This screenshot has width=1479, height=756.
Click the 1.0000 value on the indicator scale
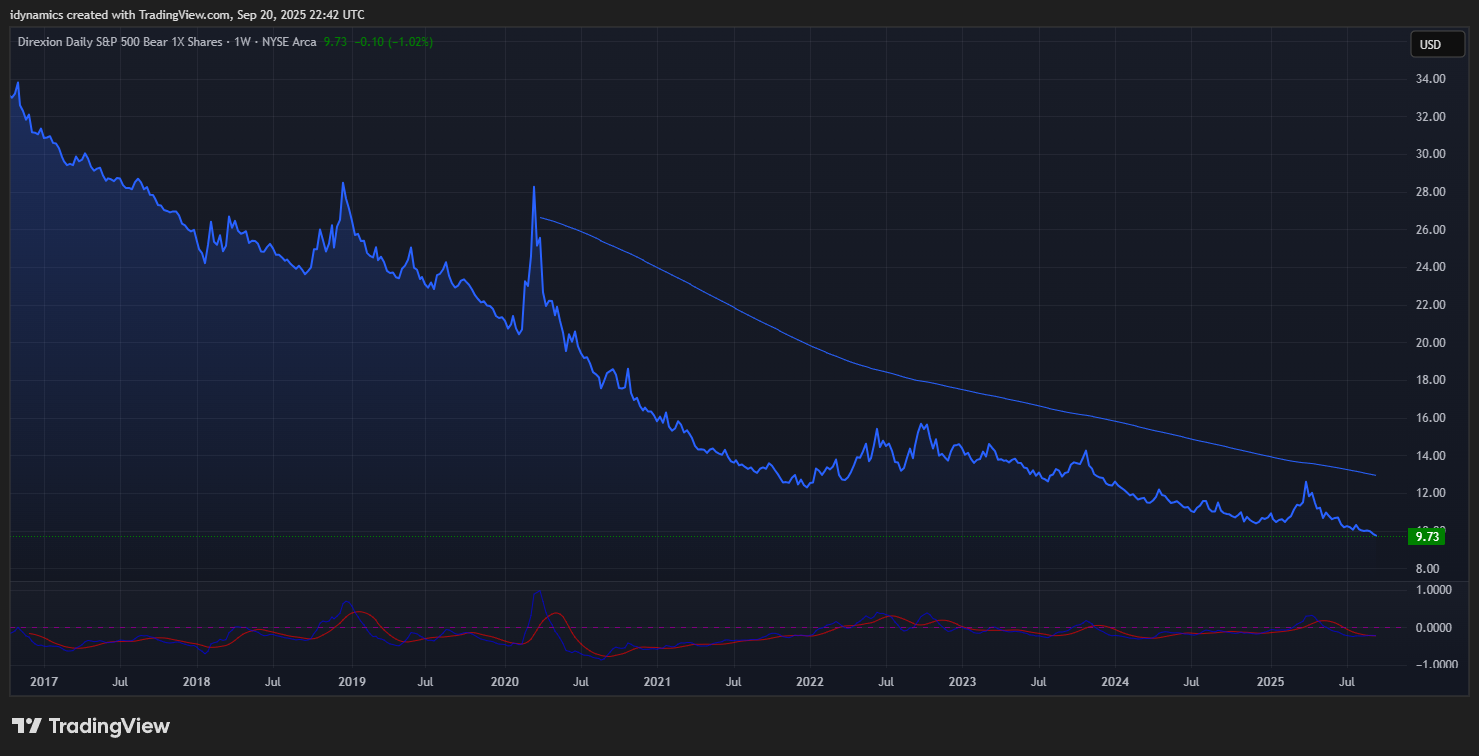[x=1431, y=590]
